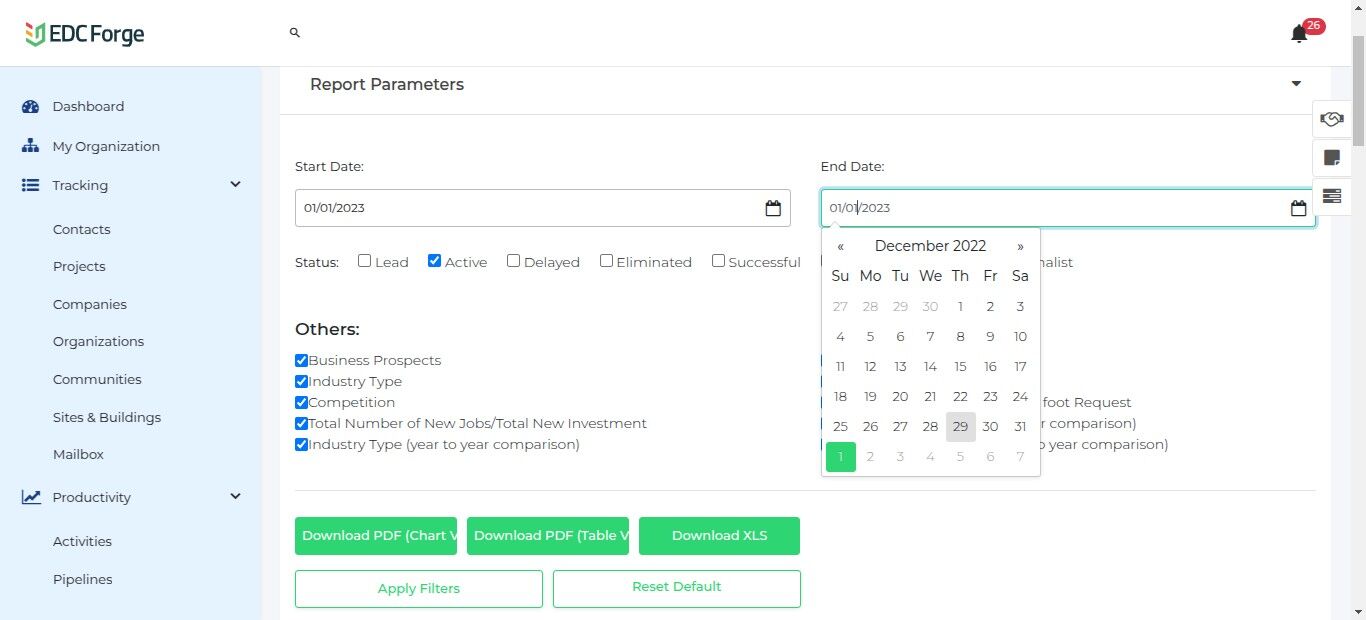Uncheck the Active status checkbox

point(434,261)
